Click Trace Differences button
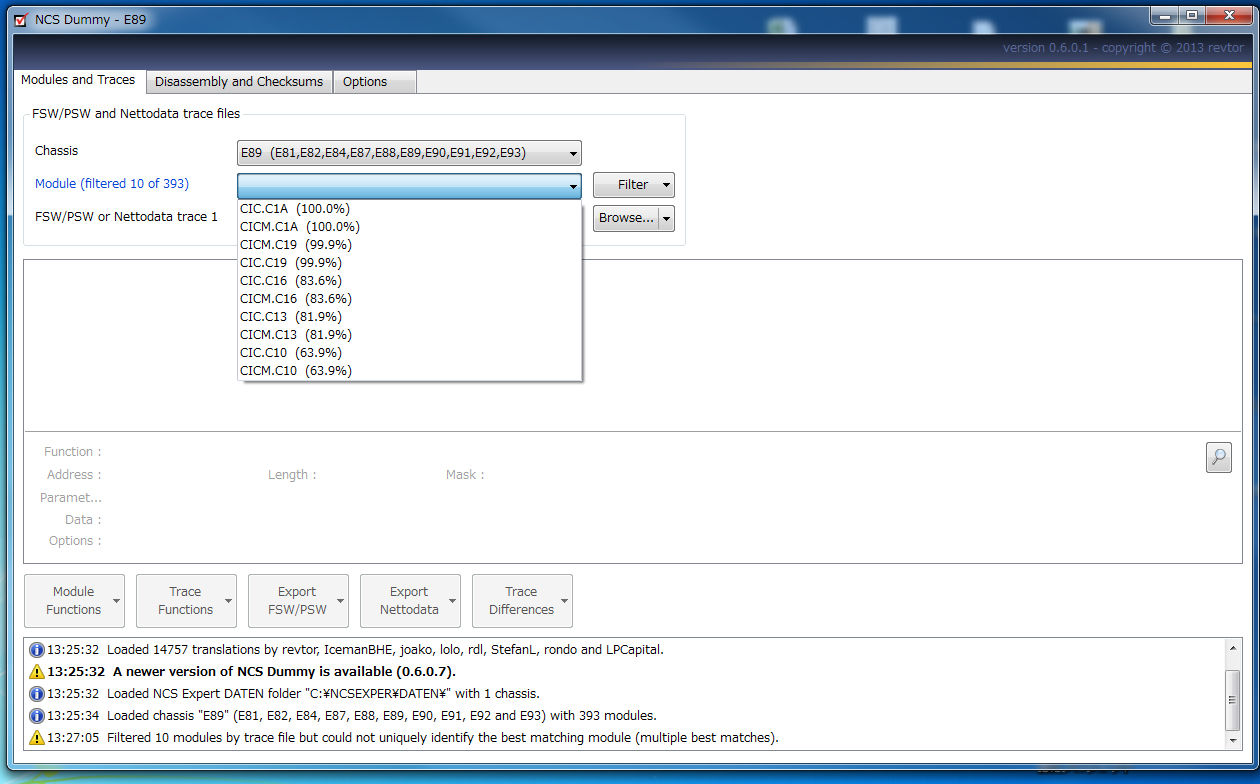The width and height of the screenshot is (1260, 784). 522,601
